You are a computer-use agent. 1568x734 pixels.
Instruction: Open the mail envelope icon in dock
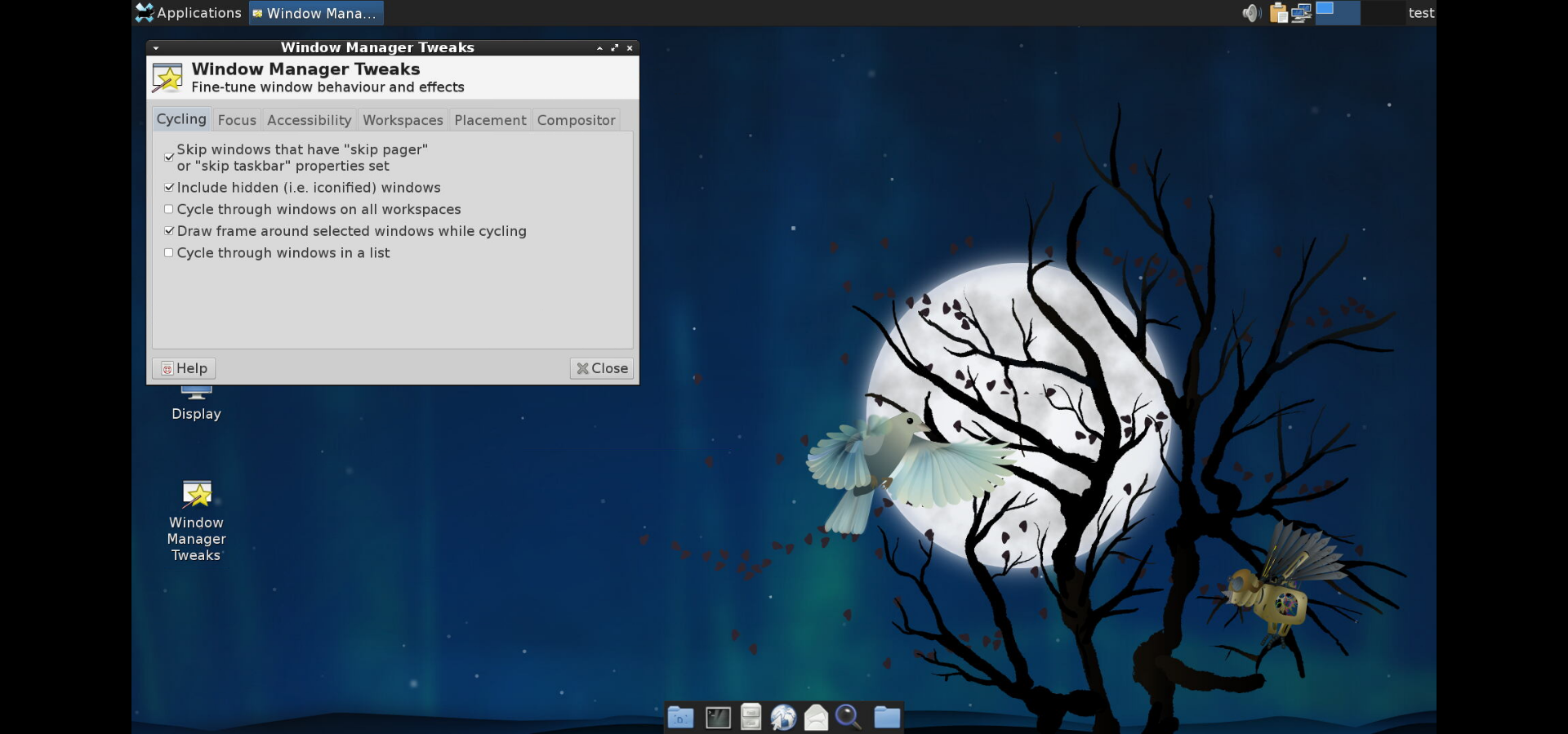[816, 718]
